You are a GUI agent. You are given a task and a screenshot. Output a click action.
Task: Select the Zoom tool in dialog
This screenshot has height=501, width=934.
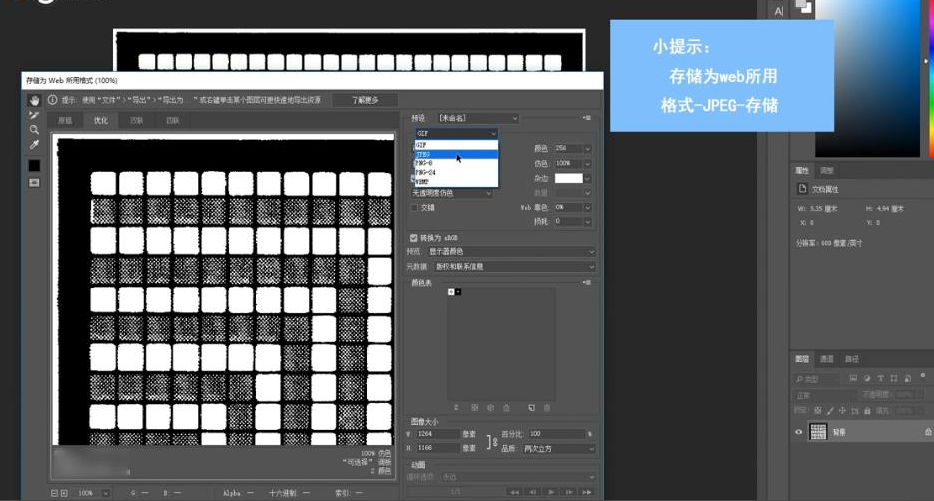pyautogui.click(x=34, y=130)
